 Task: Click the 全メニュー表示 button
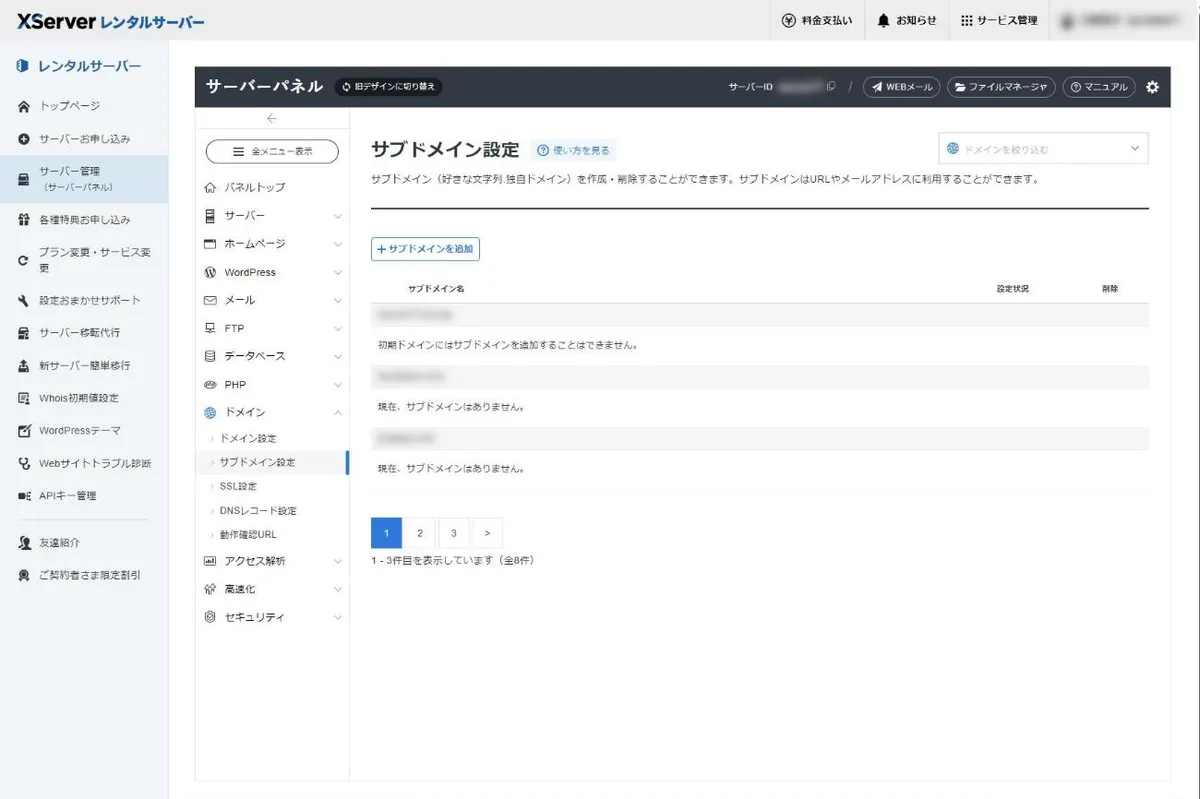click(272, 151)
